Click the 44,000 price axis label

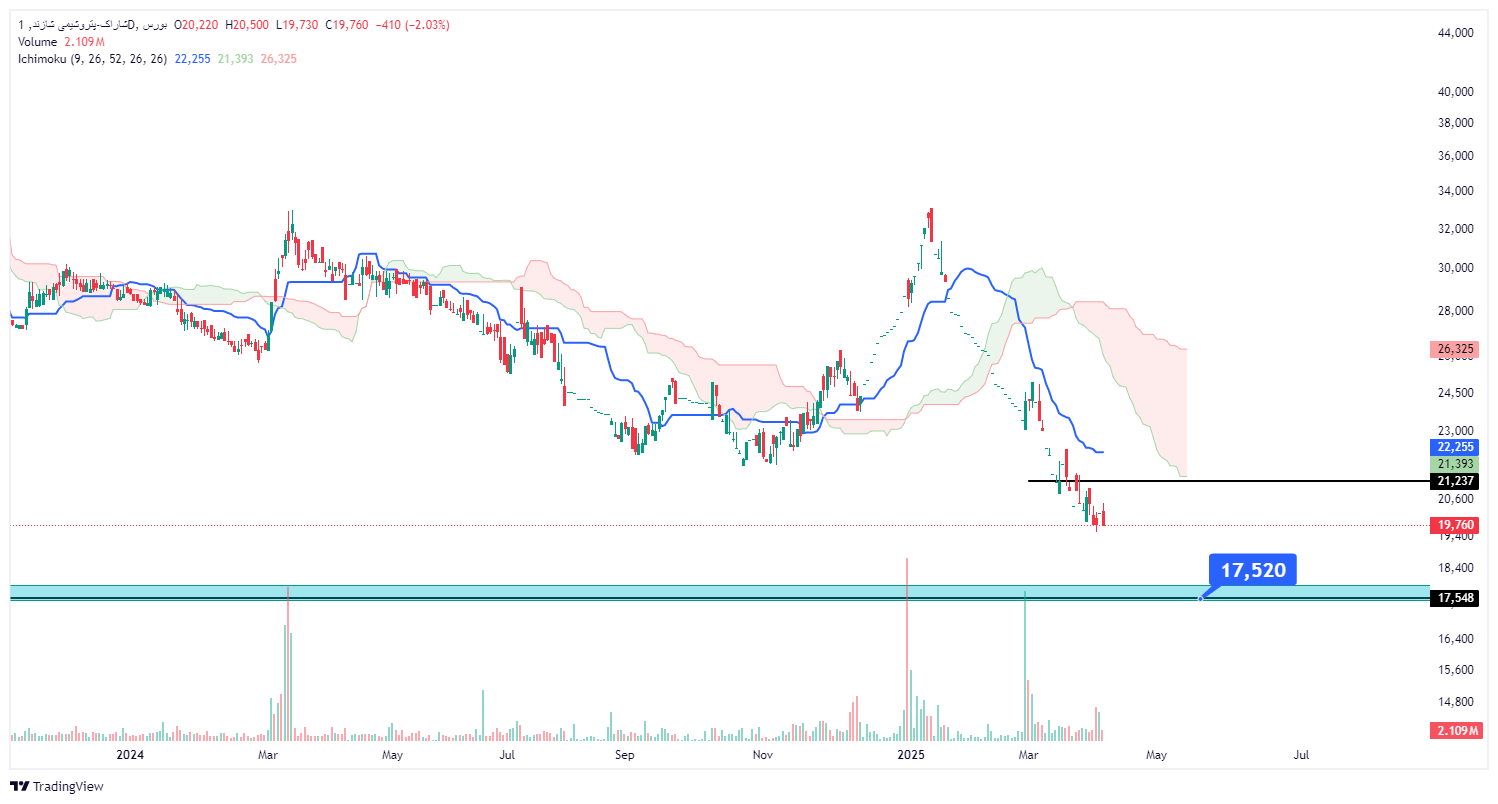click(1455, 33)
